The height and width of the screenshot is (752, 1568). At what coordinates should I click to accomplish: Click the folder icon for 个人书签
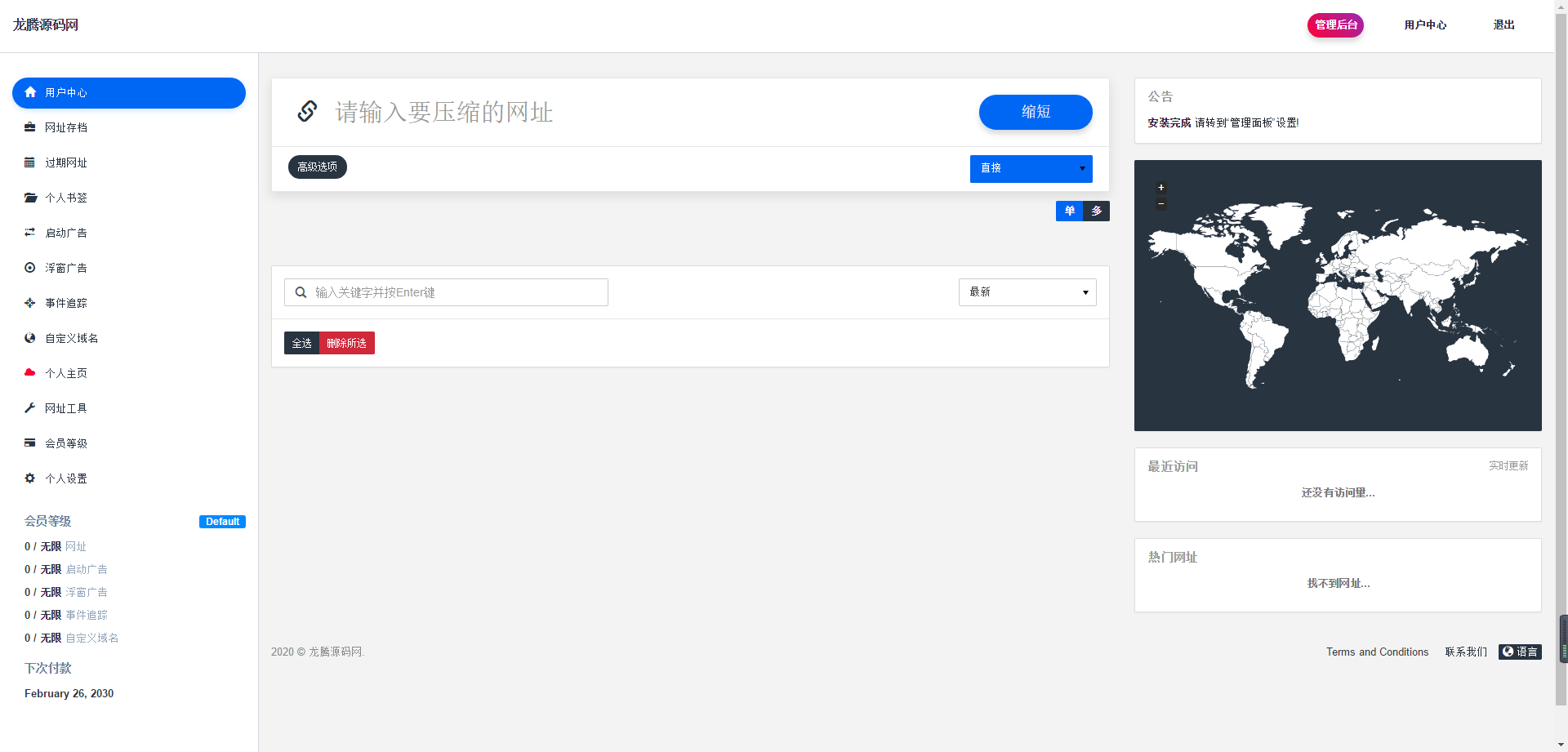[x=30, y=198]
